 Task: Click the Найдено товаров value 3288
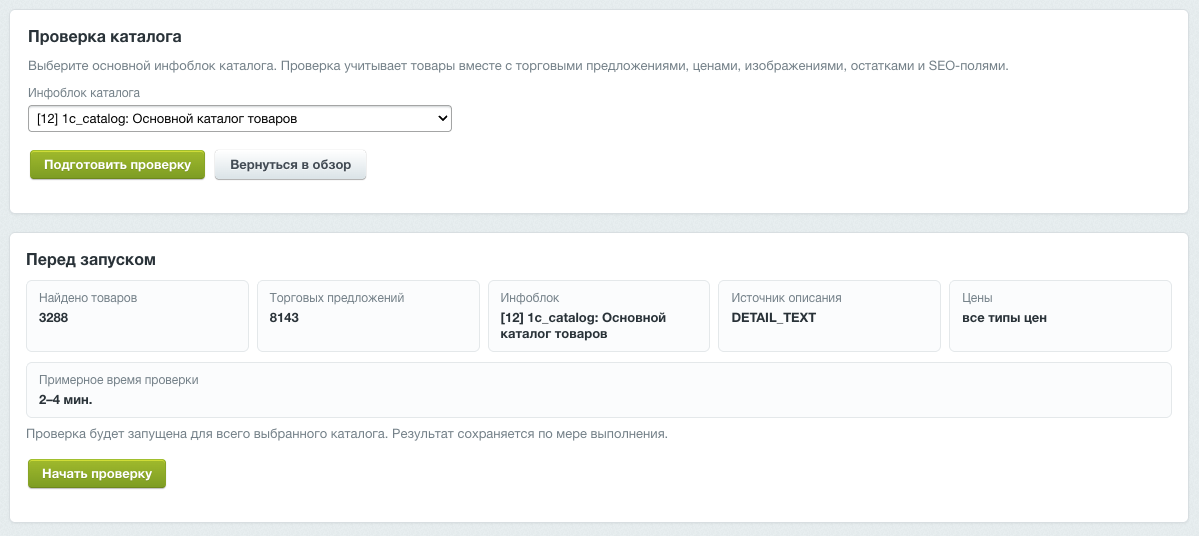[54, 317]
